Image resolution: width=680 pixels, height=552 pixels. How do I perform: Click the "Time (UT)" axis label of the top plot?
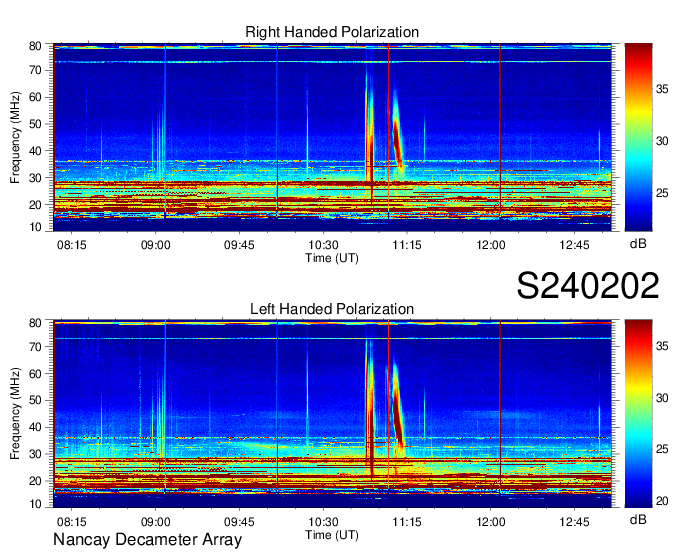click(332, 258)
